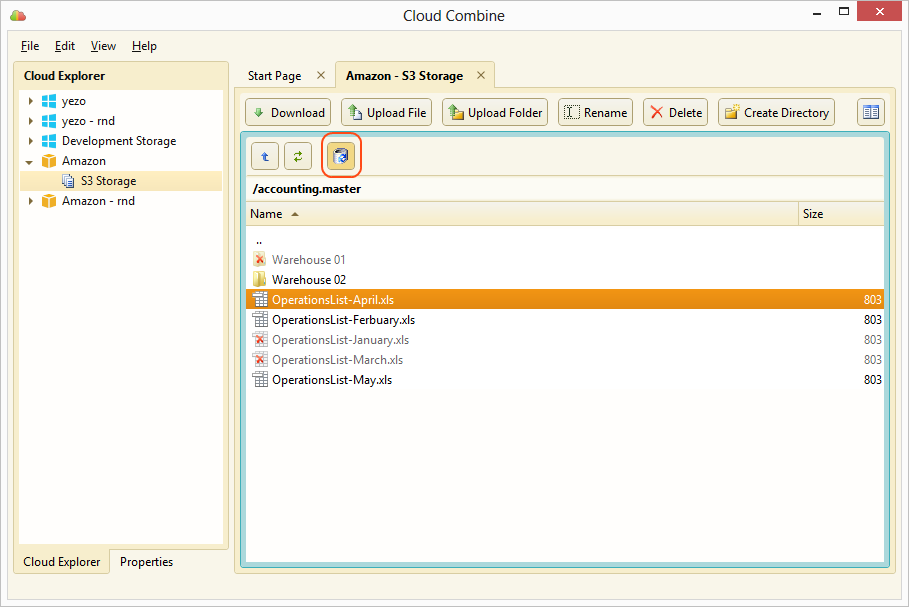Click the OperationsList-May.xls spreadsheet icon
The width and height of the screenshot is (909, 607).
point(260,380)
